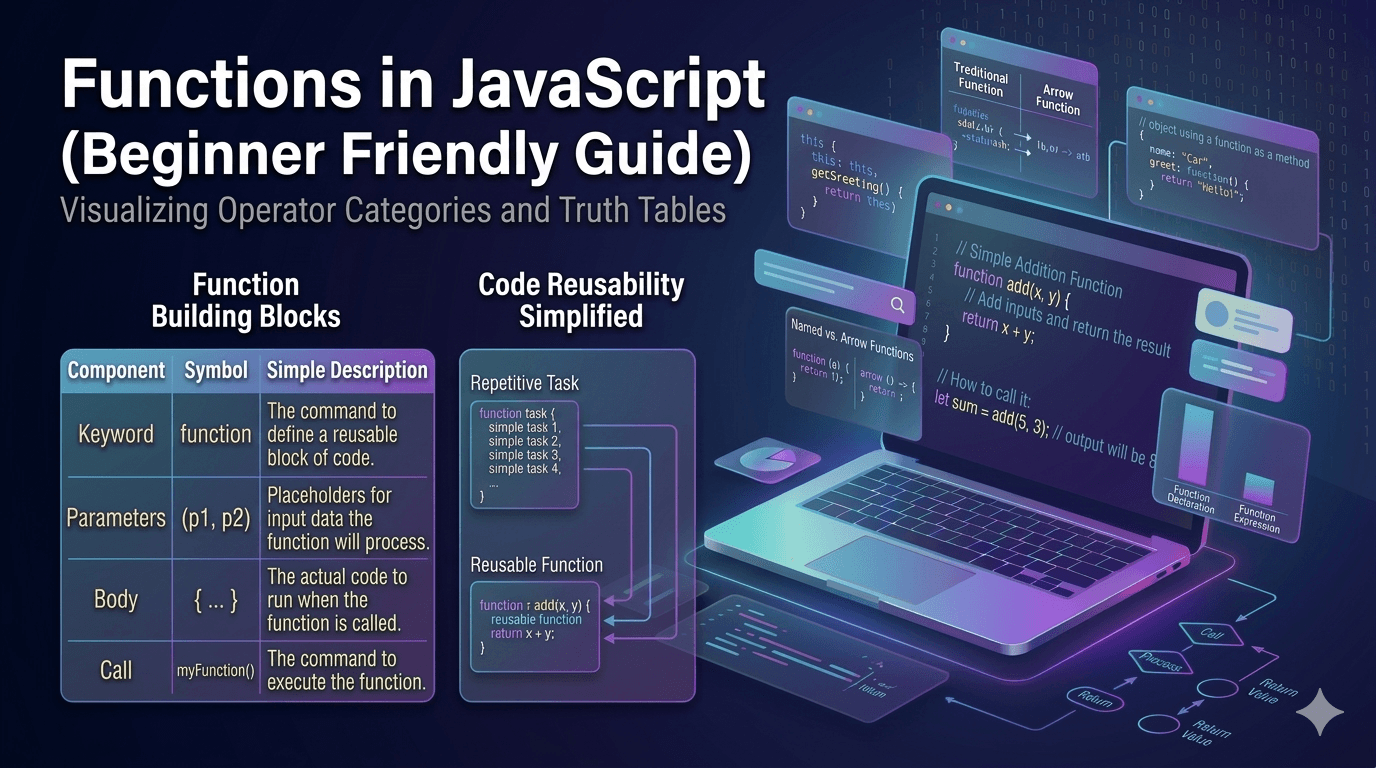Select the Parameters (p1, p2) symbol cell
This screenshot has height=768, width=1376.
(216, 518)
